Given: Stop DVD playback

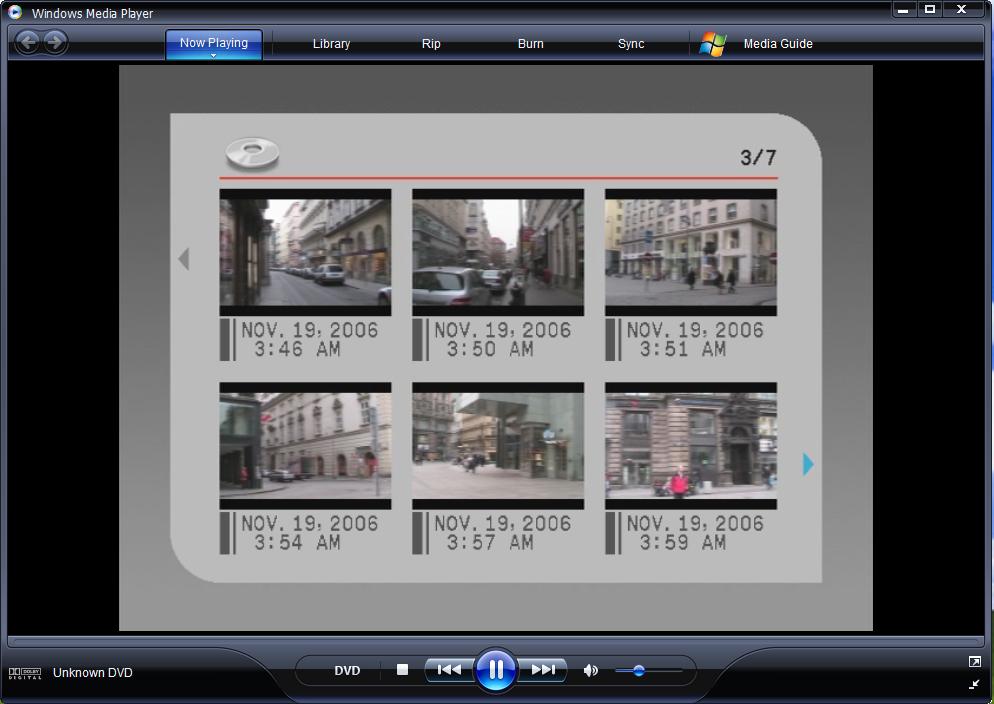Looking at the screenshot, I should [402, 670].
